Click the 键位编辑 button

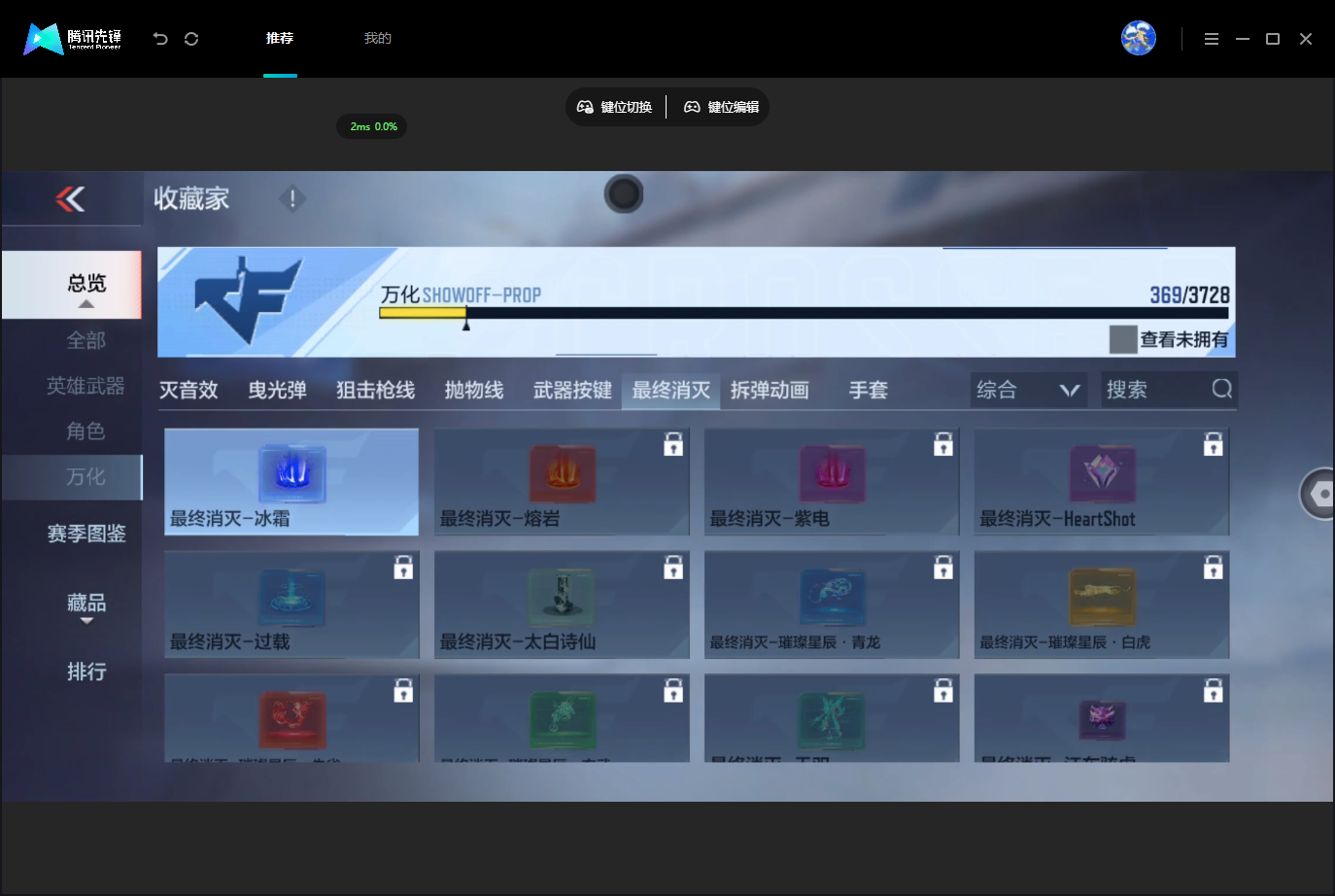722,107
